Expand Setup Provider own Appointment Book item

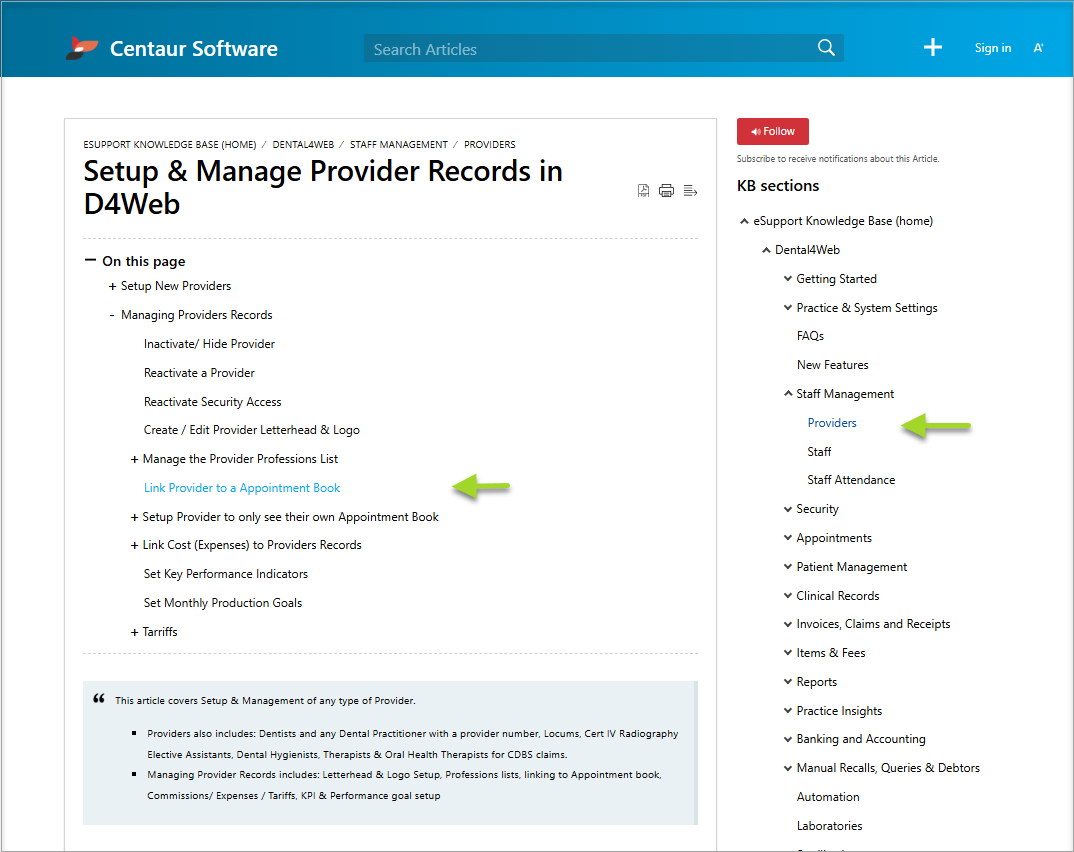point(134,517)
